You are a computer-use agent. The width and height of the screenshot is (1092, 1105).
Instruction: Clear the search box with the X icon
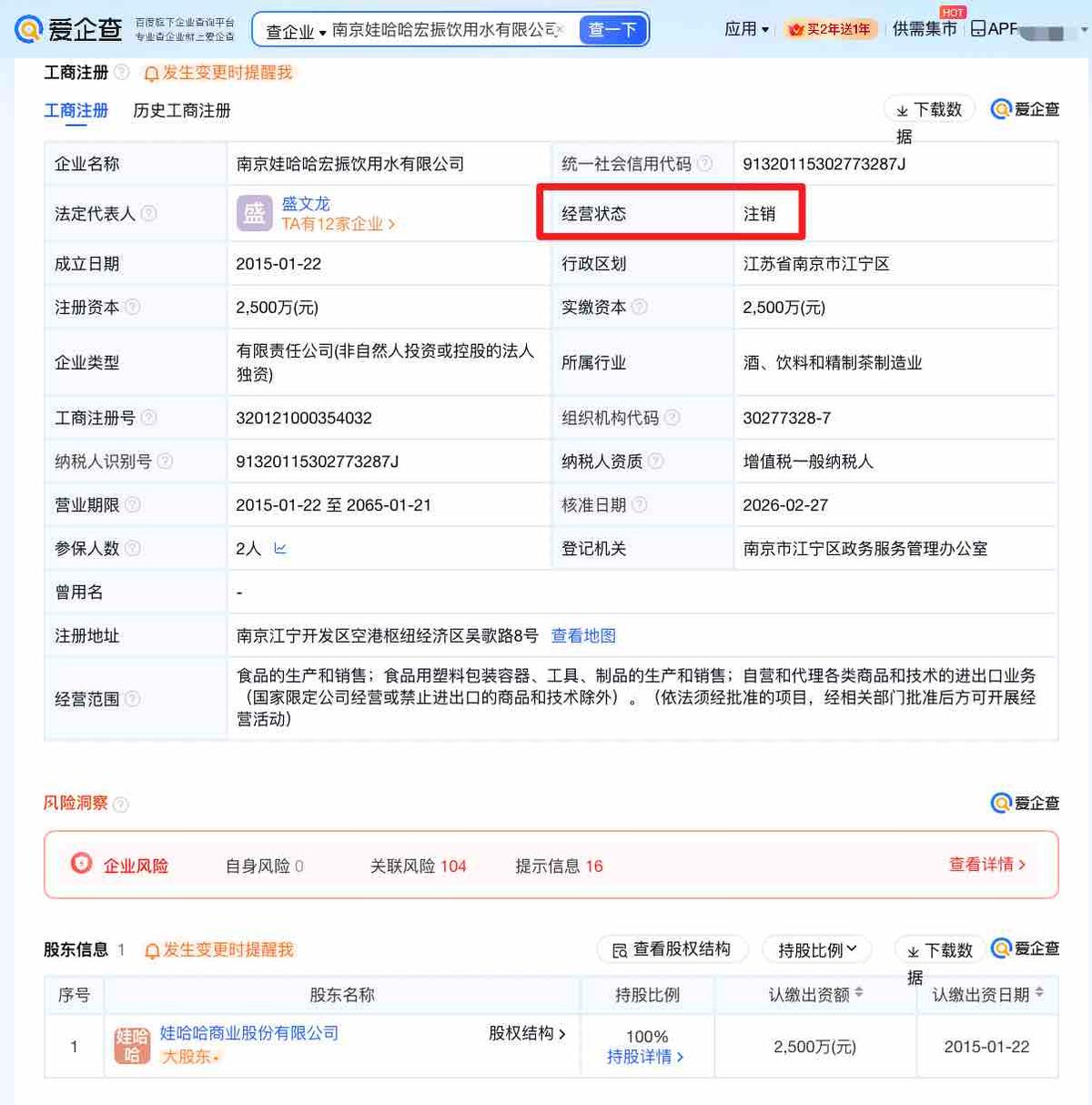562,28
